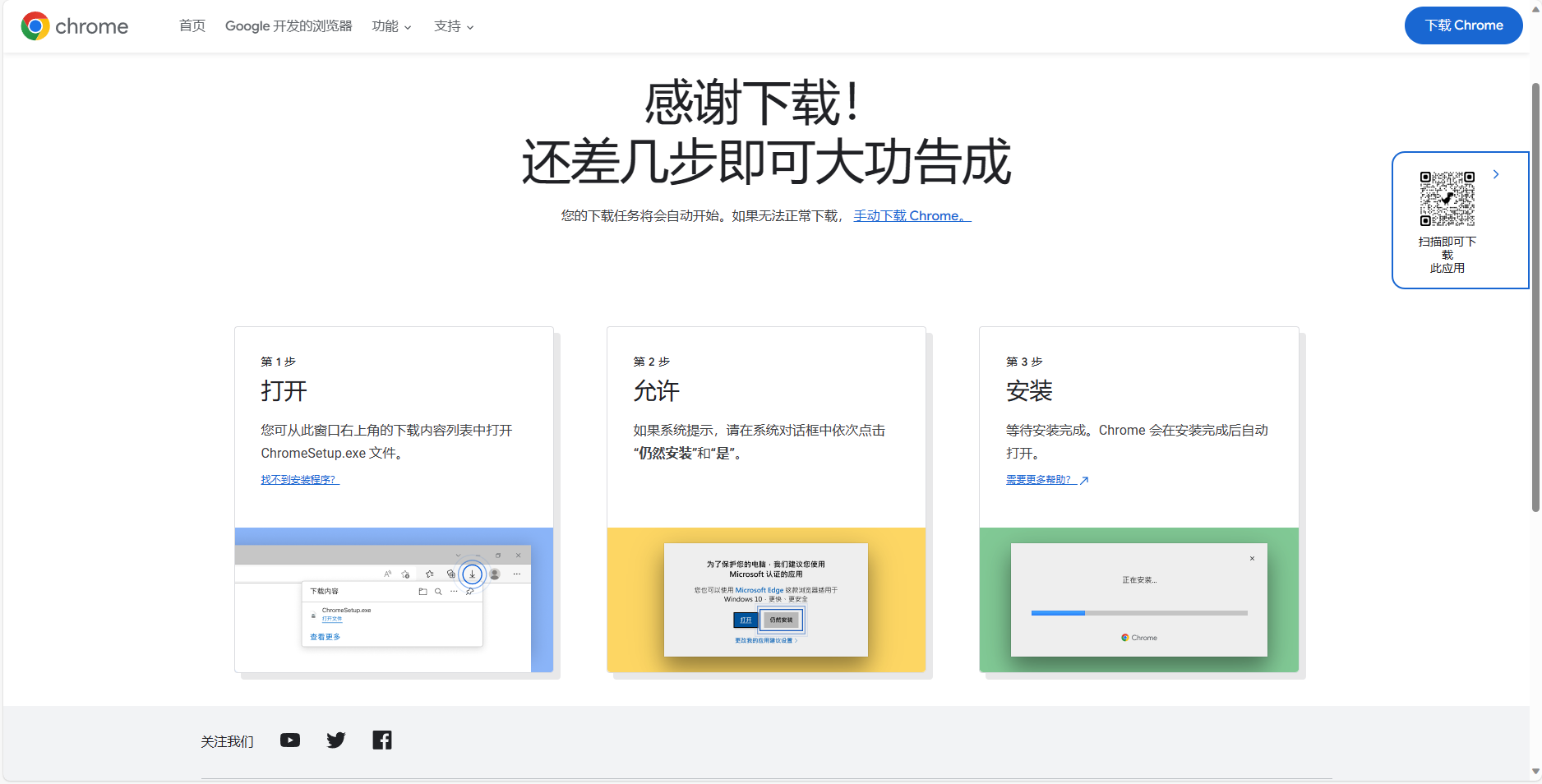This screenshot has width=1542, height=784.
Task: Click the 允许 step title
Action: [x=657, y=391]
